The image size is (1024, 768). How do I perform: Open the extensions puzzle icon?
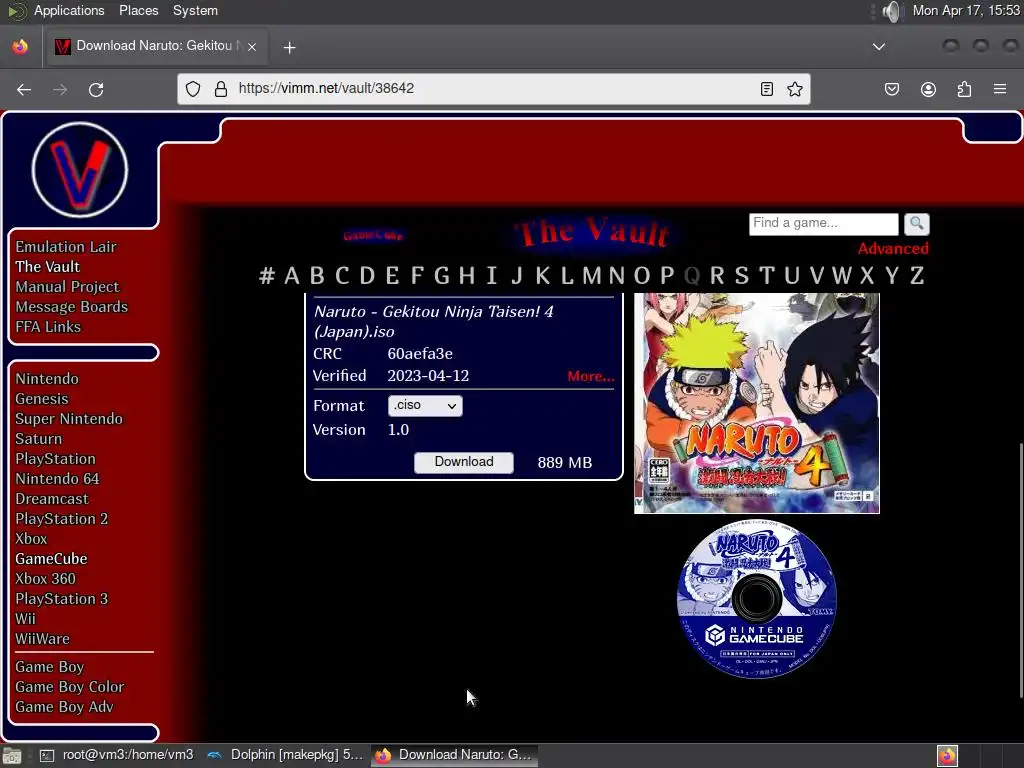[x=964, y=89]
